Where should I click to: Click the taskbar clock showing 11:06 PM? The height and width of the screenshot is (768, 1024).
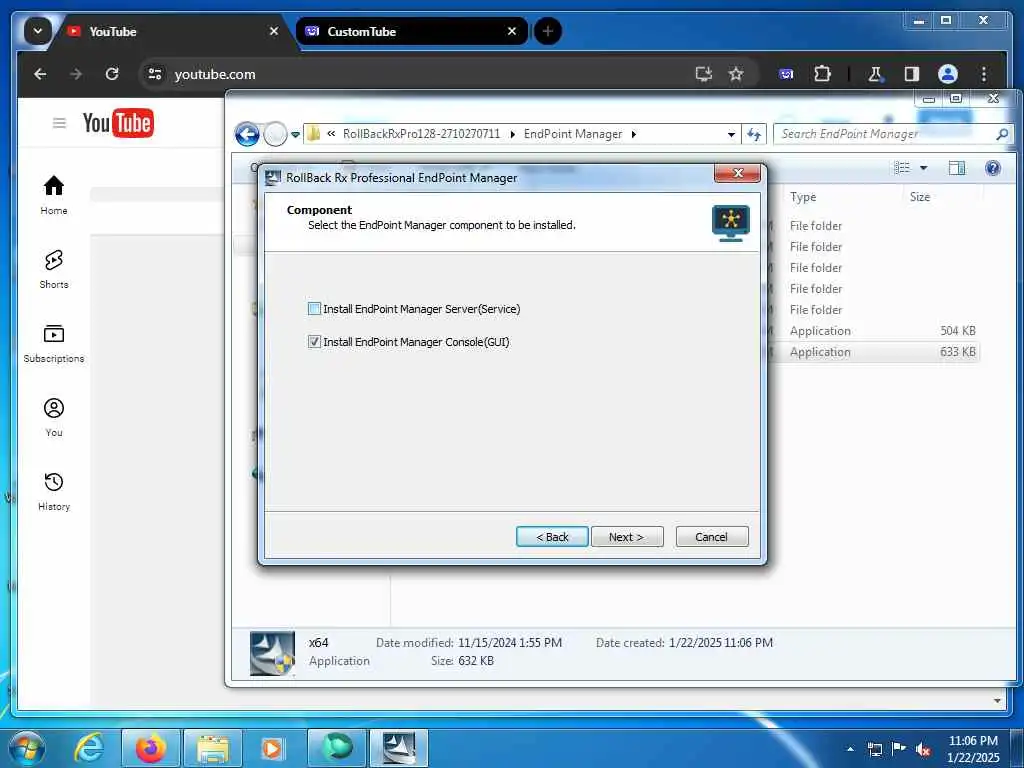(x=973, y=748)
